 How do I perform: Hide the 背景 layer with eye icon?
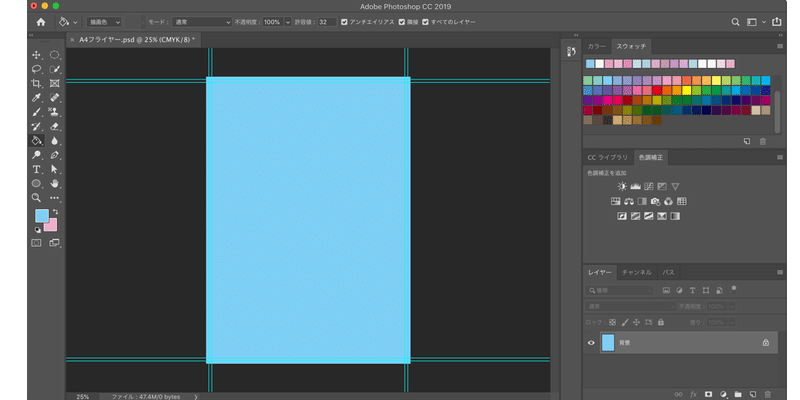[x=591, y=343]
